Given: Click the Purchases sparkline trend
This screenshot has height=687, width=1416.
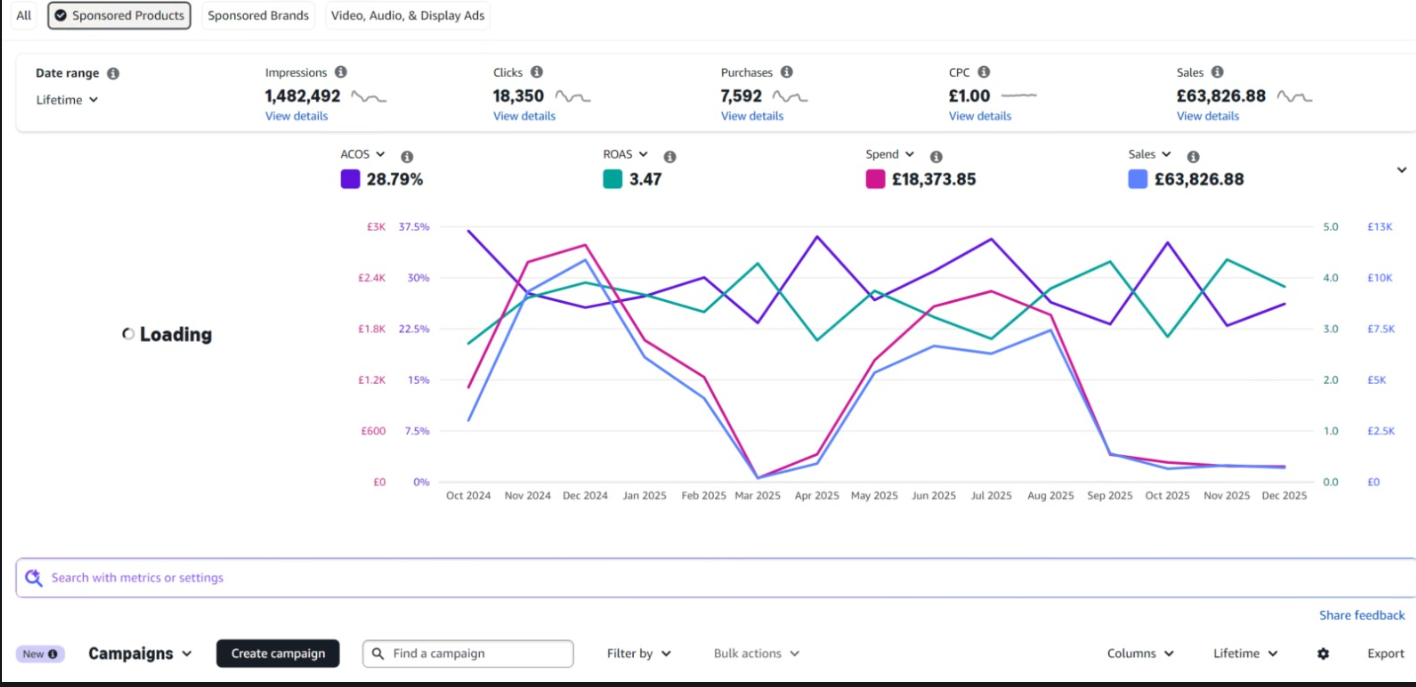Looking at the screenshot, I should click(790, 97).
